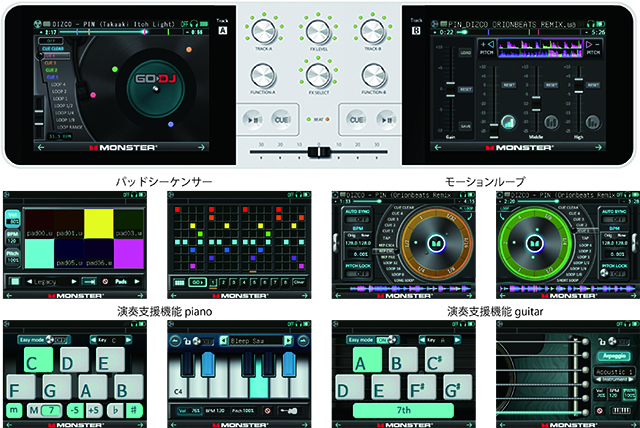
Task: Tap the Track A play/pause hardware button
Action: click(x=252, y=120)
